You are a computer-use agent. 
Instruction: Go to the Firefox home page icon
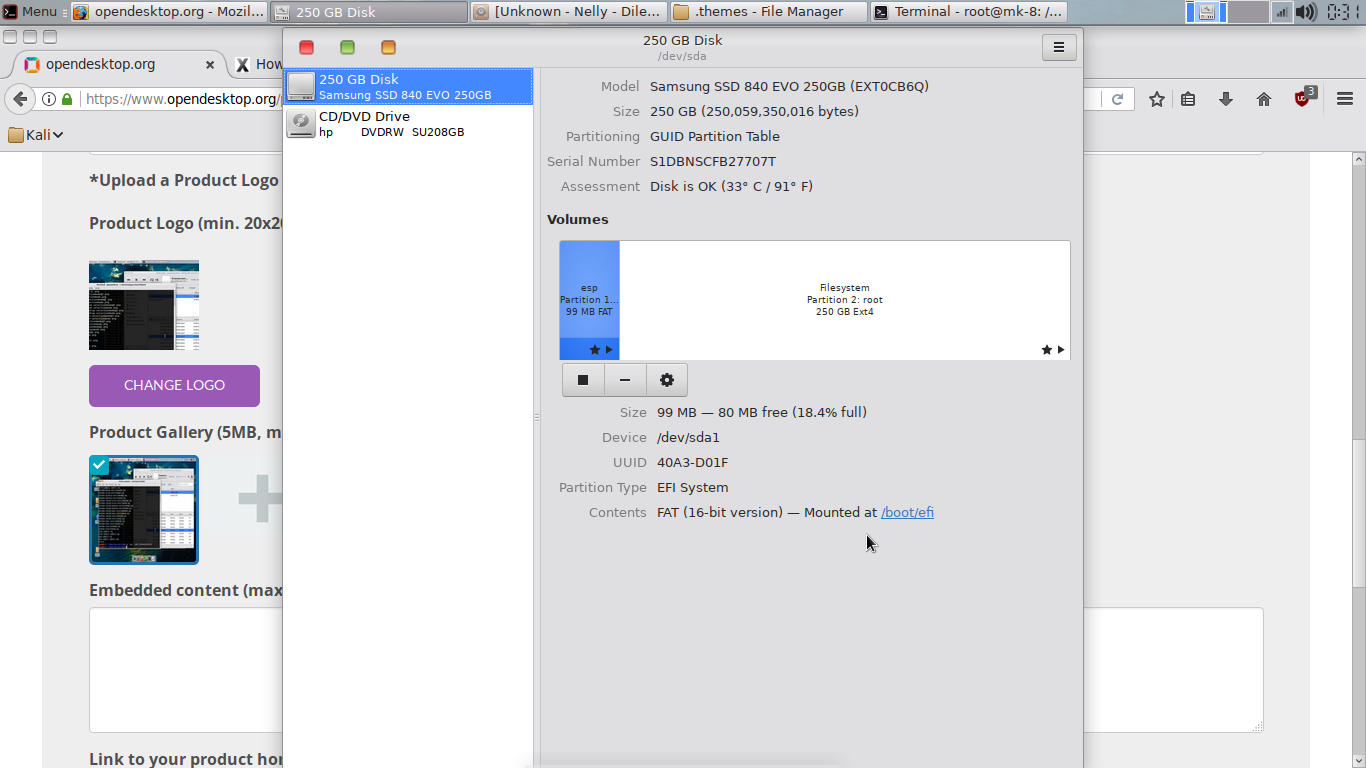pos(1264,99)
